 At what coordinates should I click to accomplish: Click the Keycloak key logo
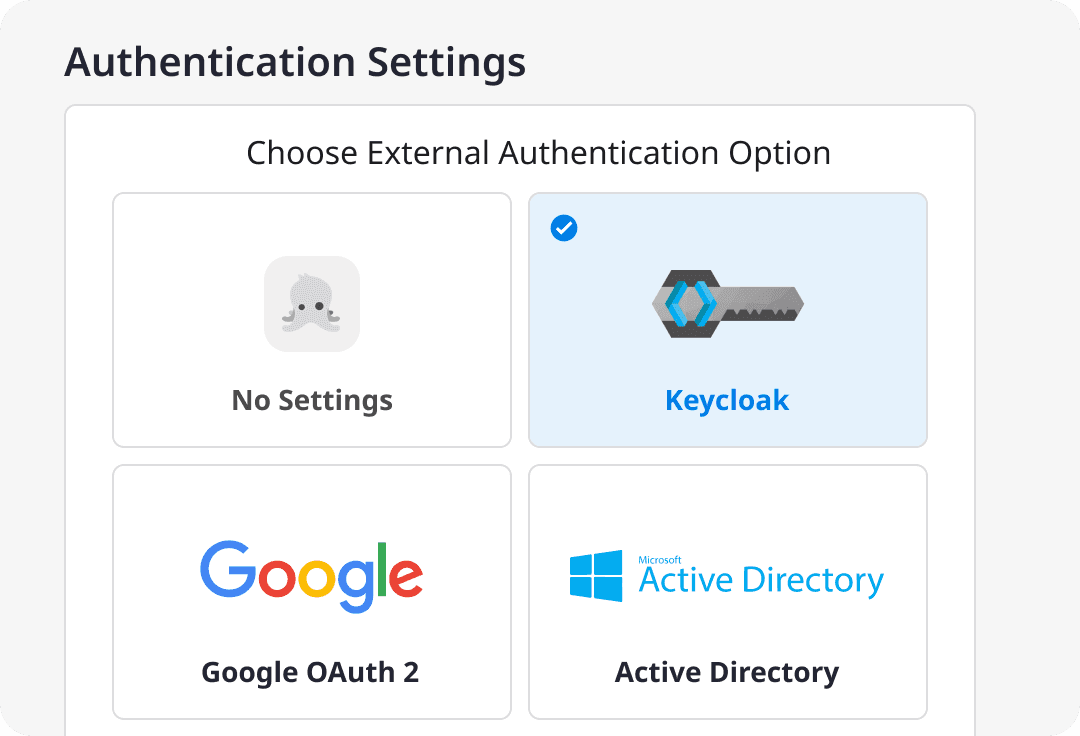(x=727, y=304)
